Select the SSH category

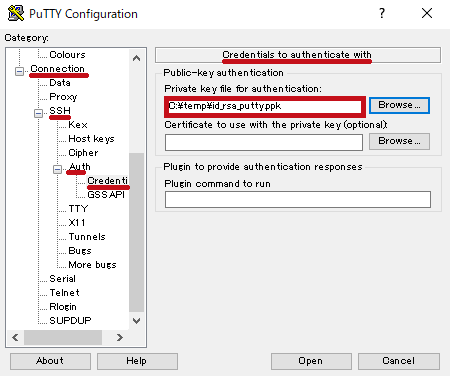tap(60, 110)
